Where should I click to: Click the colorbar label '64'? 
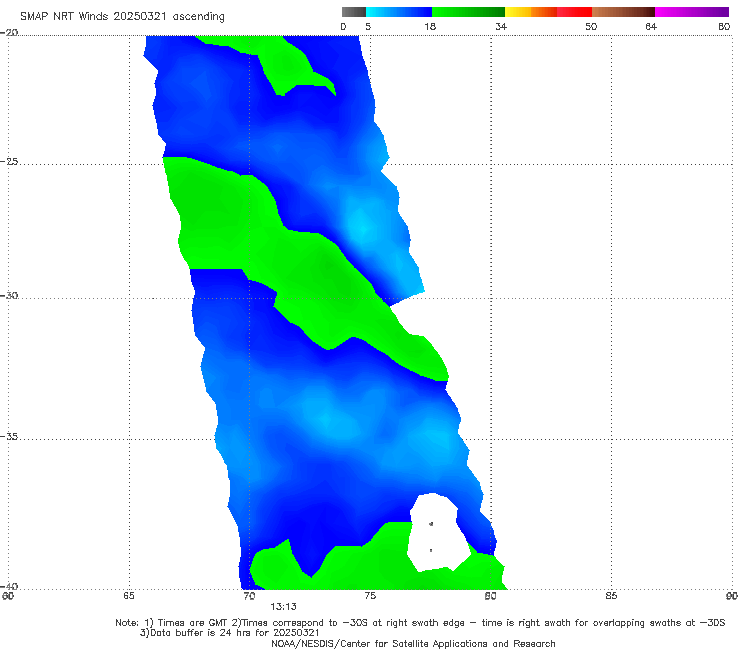coord(651,26)
